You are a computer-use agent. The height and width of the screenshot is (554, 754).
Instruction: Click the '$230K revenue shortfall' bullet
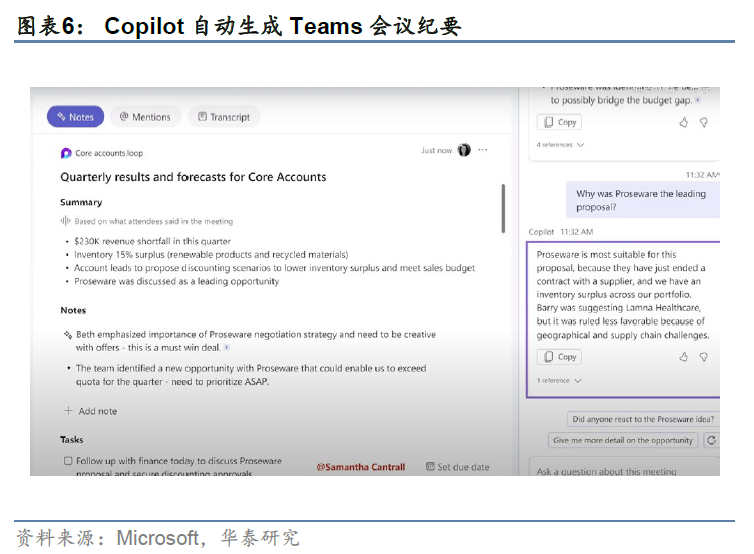152,241
